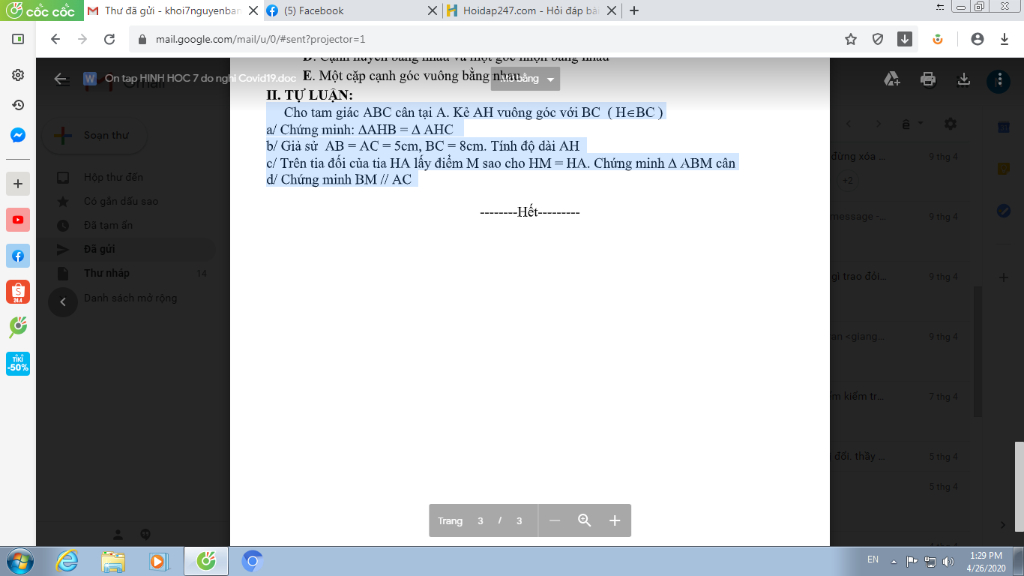The width and height of the screenshot is (1024, 576).
Task: Click 'Soạn thư' compose button
Action: point(95,135)
